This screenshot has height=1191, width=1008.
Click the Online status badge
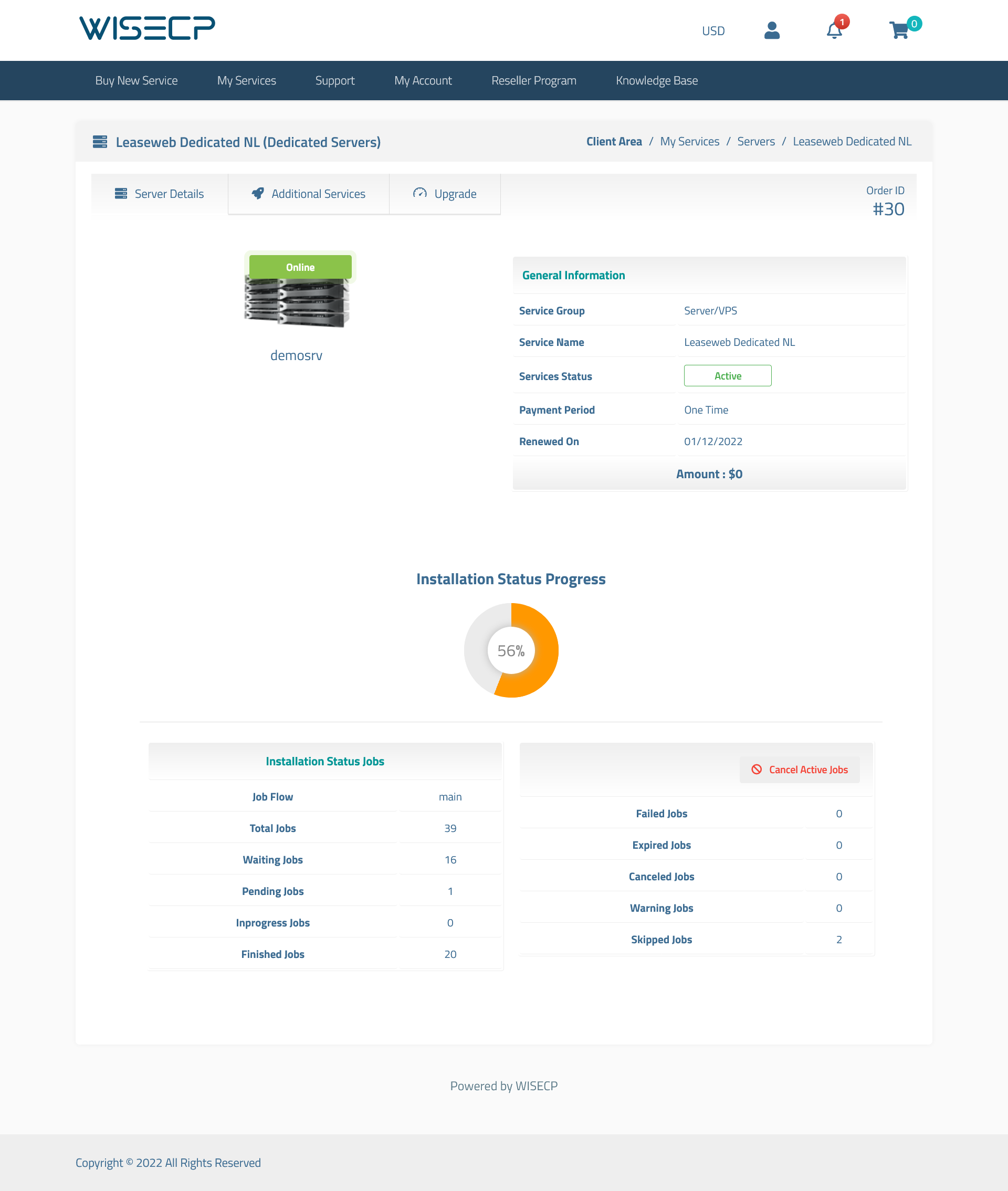[300, 267]
